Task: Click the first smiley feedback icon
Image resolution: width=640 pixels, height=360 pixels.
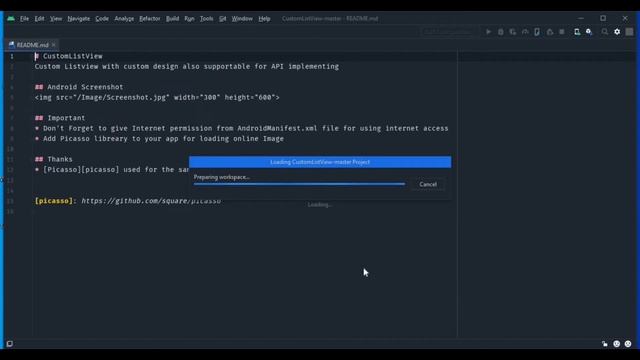Action: [616, 344]
